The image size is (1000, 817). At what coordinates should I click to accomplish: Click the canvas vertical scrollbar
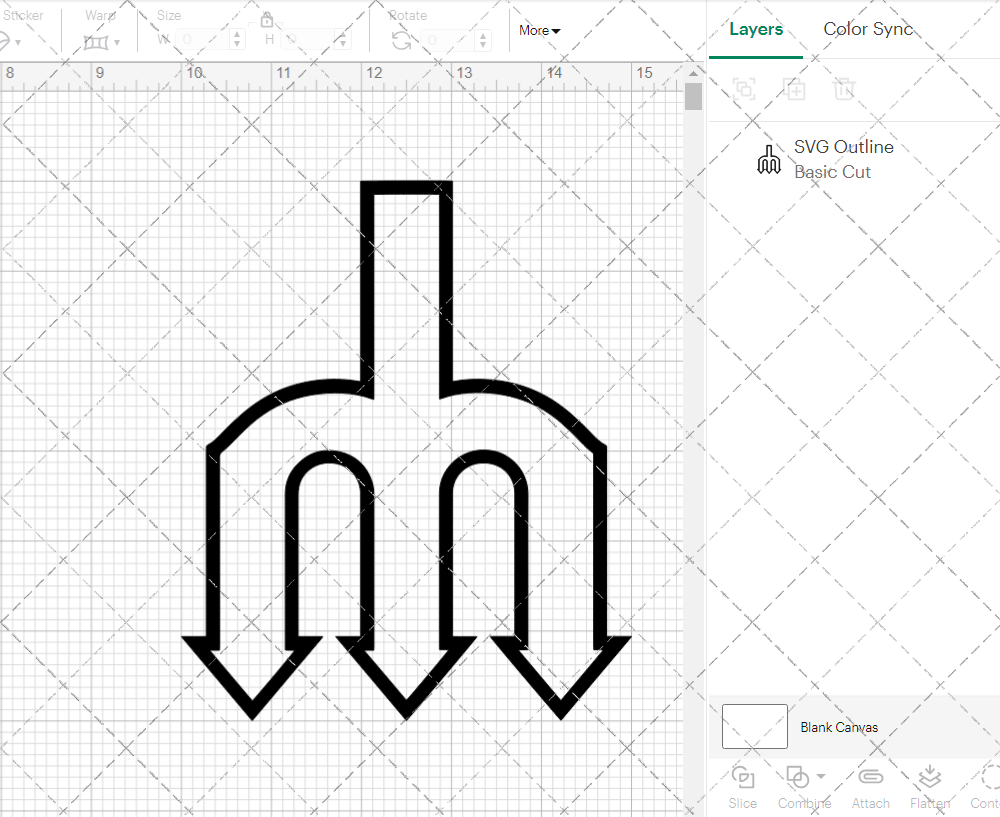click(693, 97)
